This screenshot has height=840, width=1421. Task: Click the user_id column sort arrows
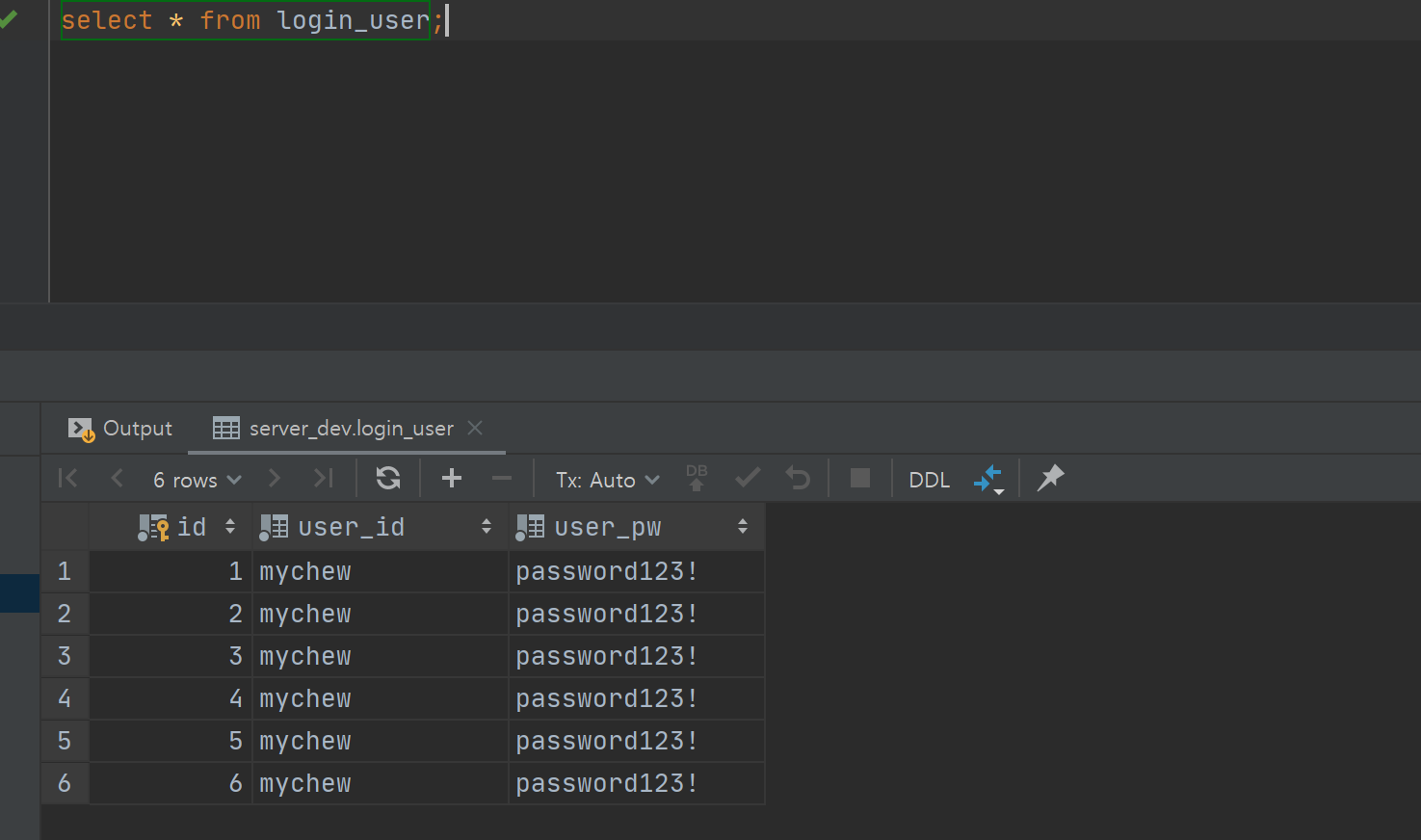487,526
